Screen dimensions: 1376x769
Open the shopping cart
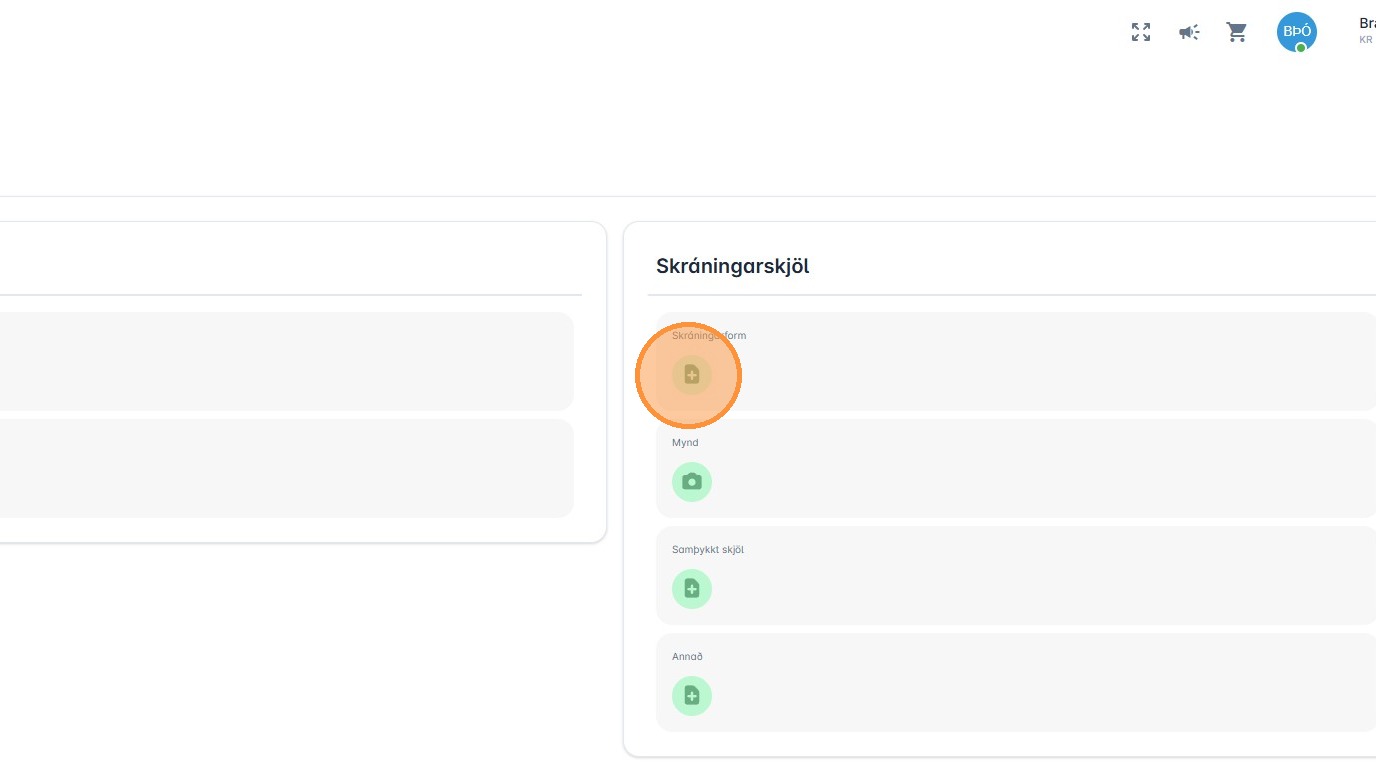coord(1237,32)
